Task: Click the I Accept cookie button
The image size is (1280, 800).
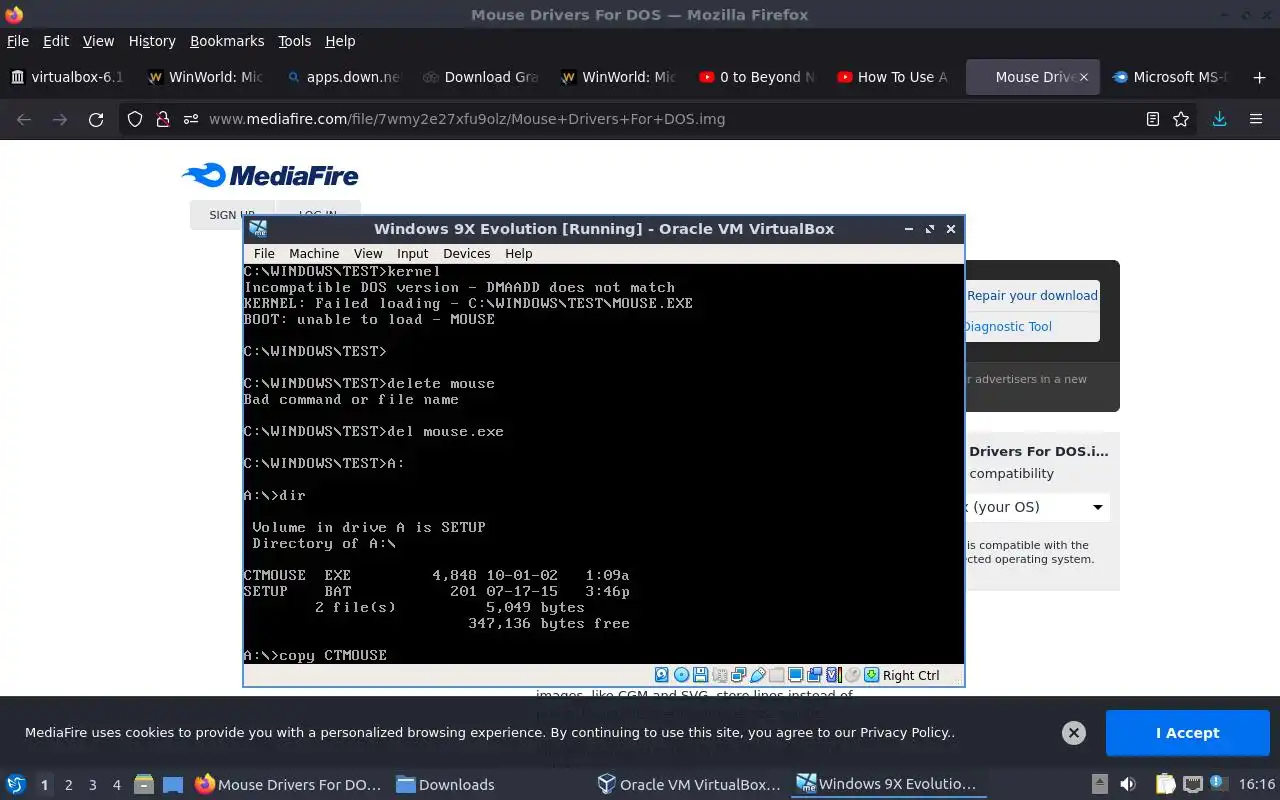Action: click(x=1187, y=733)
